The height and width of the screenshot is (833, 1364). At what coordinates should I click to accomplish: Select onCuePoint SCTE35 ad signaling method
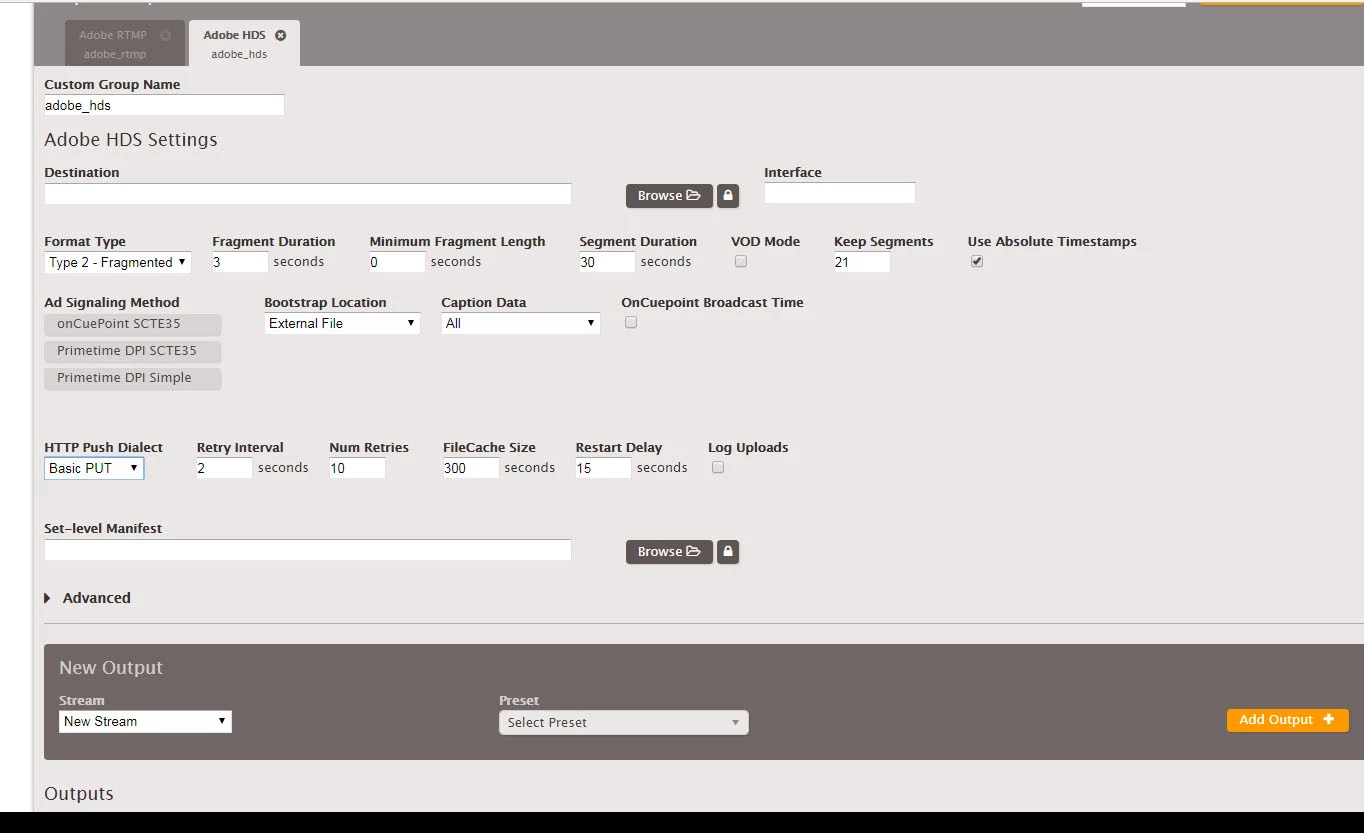click(133, 324)
